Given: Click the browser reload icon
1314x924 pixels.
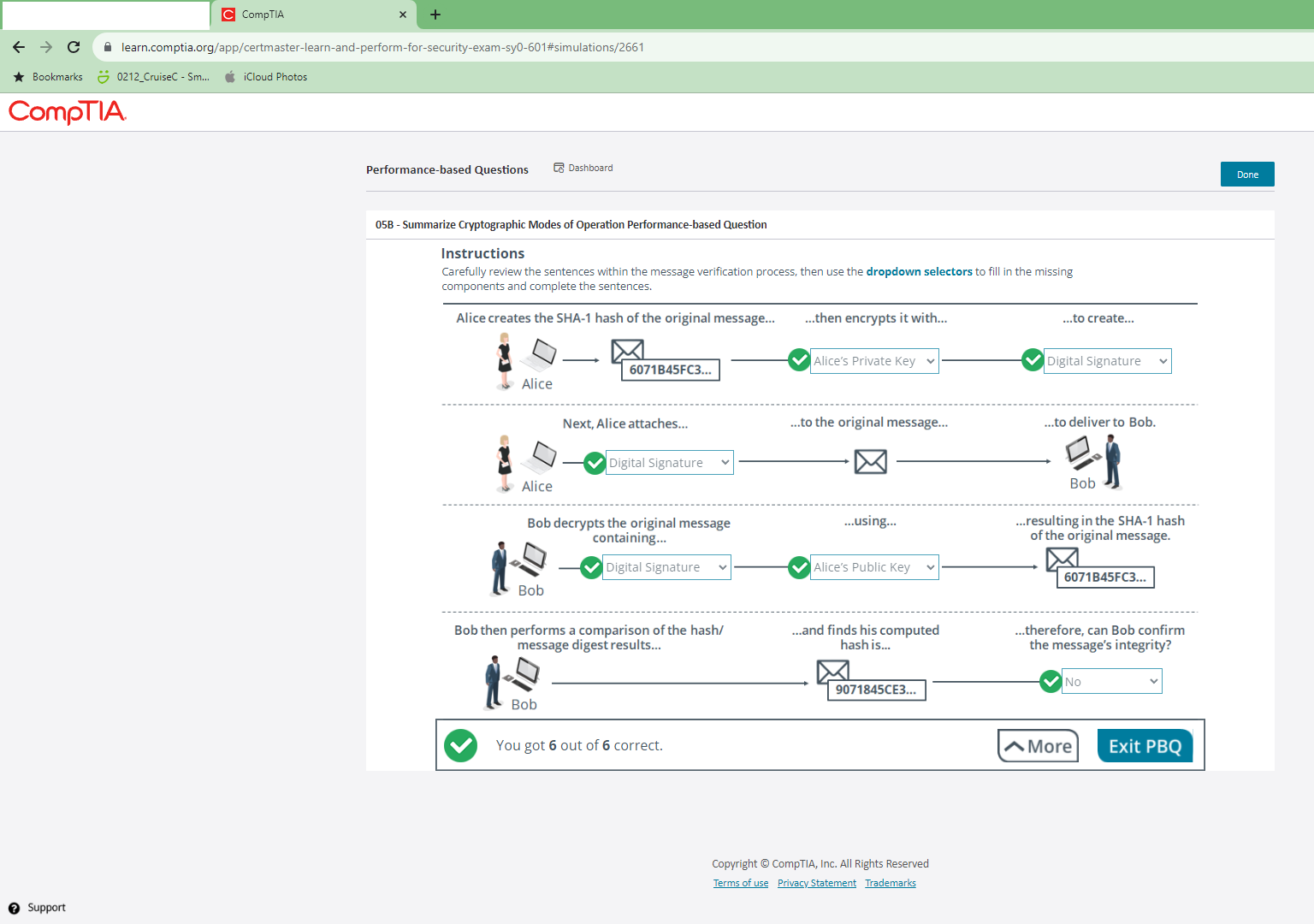Looking at the screenshot, I should 74,47.
